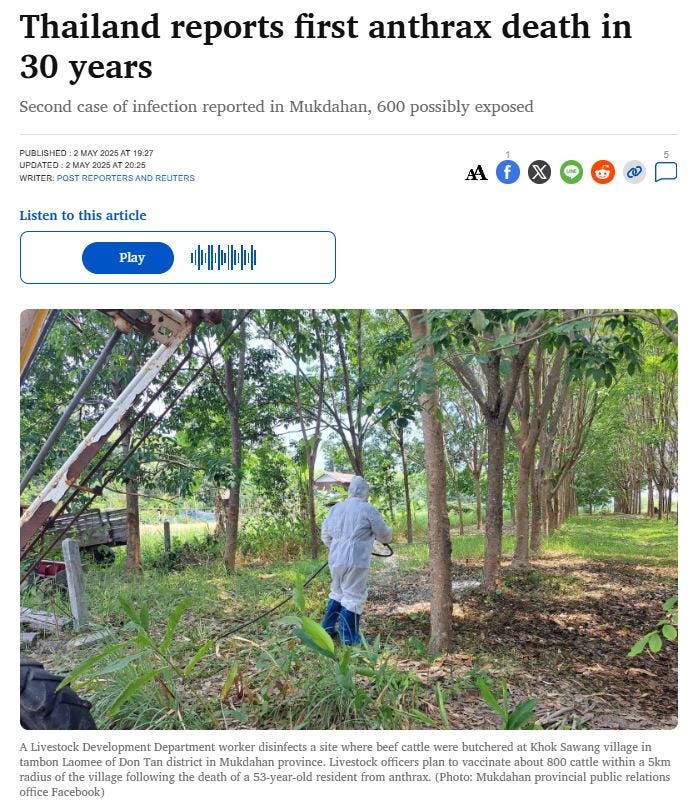
Task: Open Post Reporters and Reuters writer link
Action: 126,178
